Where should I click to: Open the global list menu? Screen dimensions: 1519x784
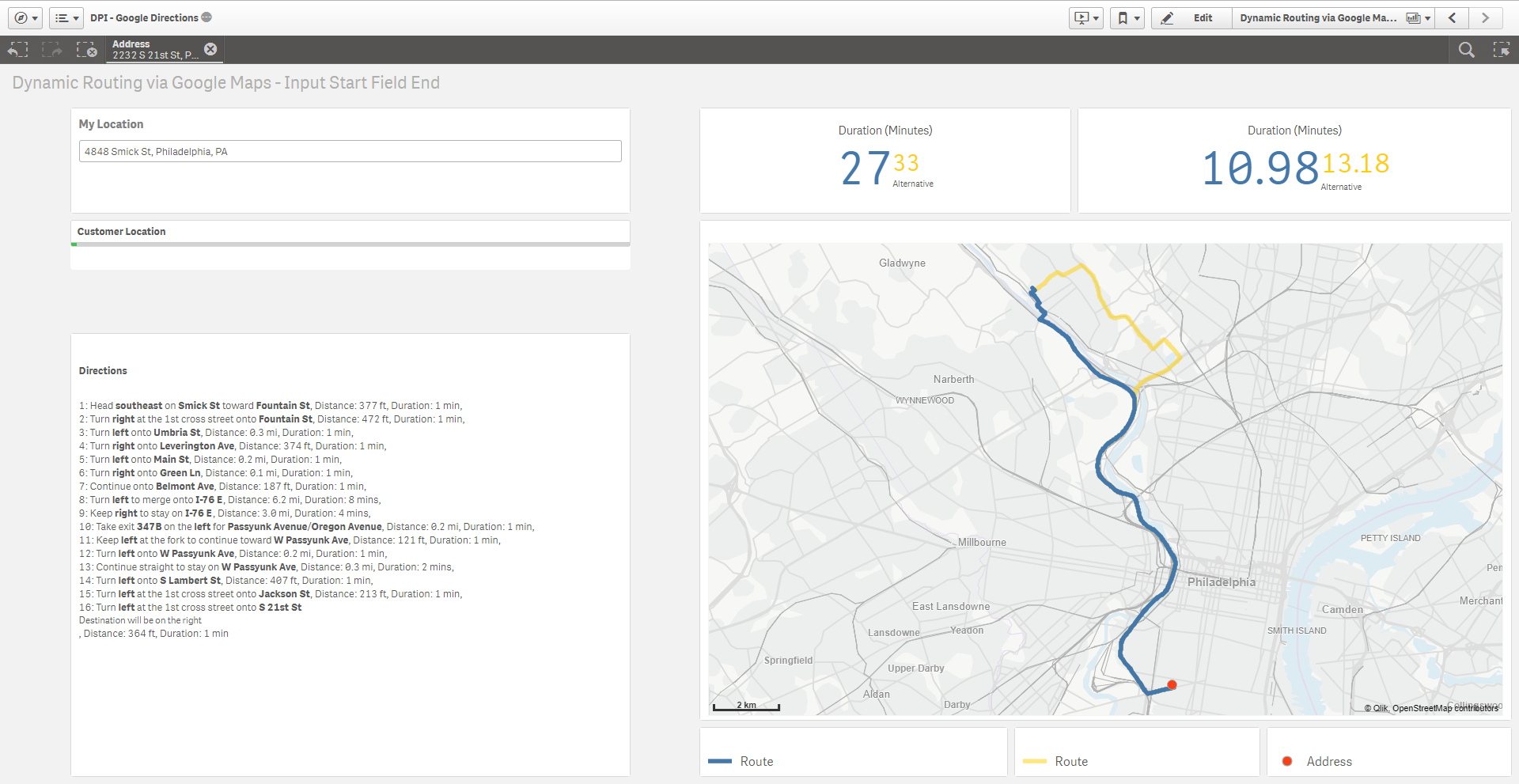[66, 17]
